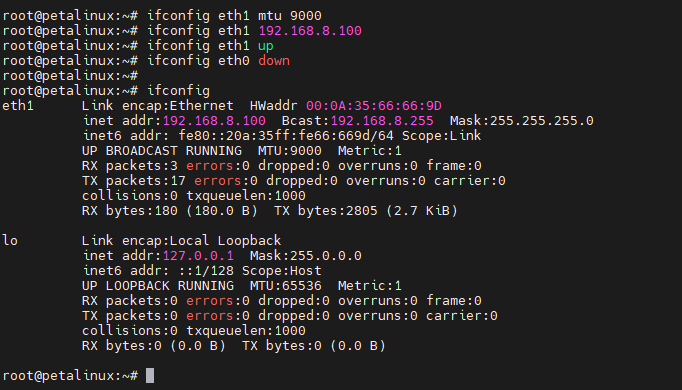
Task: Click 'TX bytes:2805 (2.7 KiB)' text
Action: coord(366,211)
